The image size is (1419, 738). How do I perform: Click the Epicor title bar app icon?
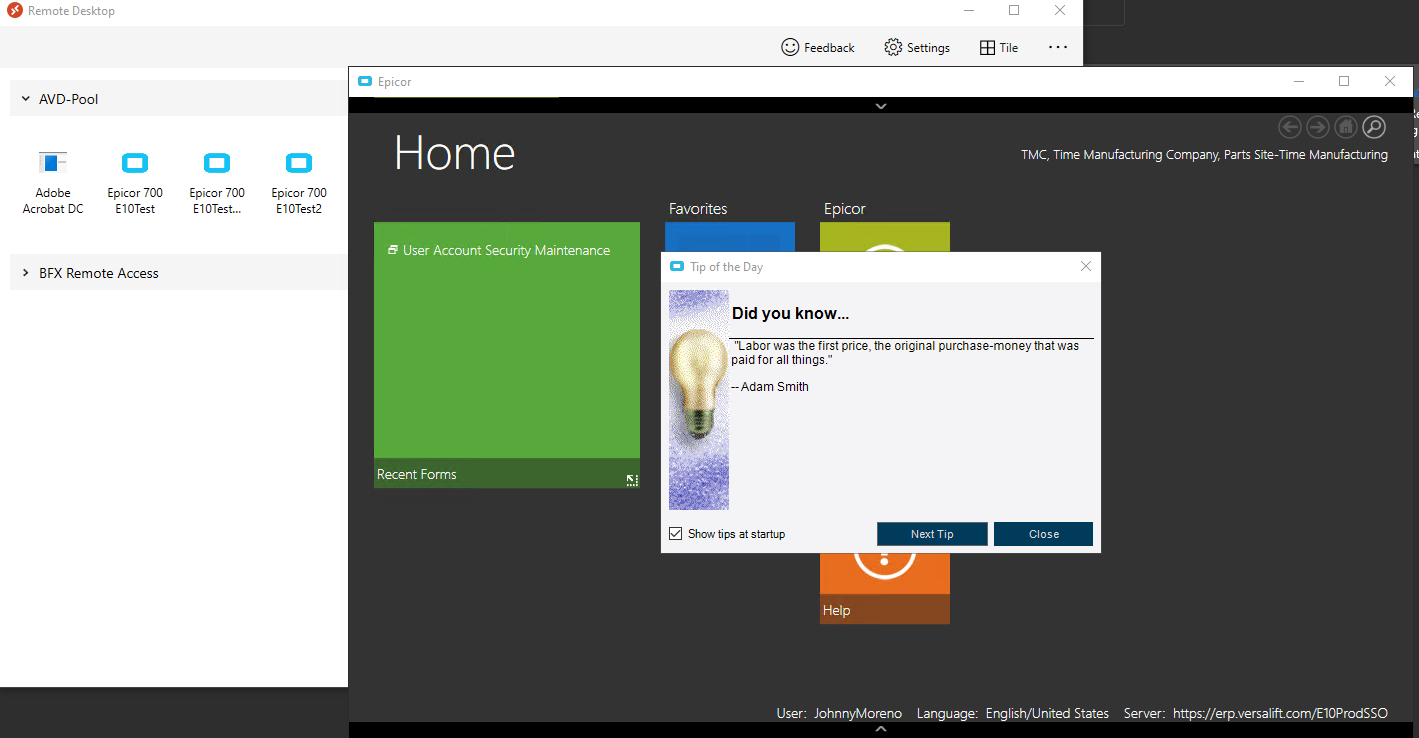(365, 82)
